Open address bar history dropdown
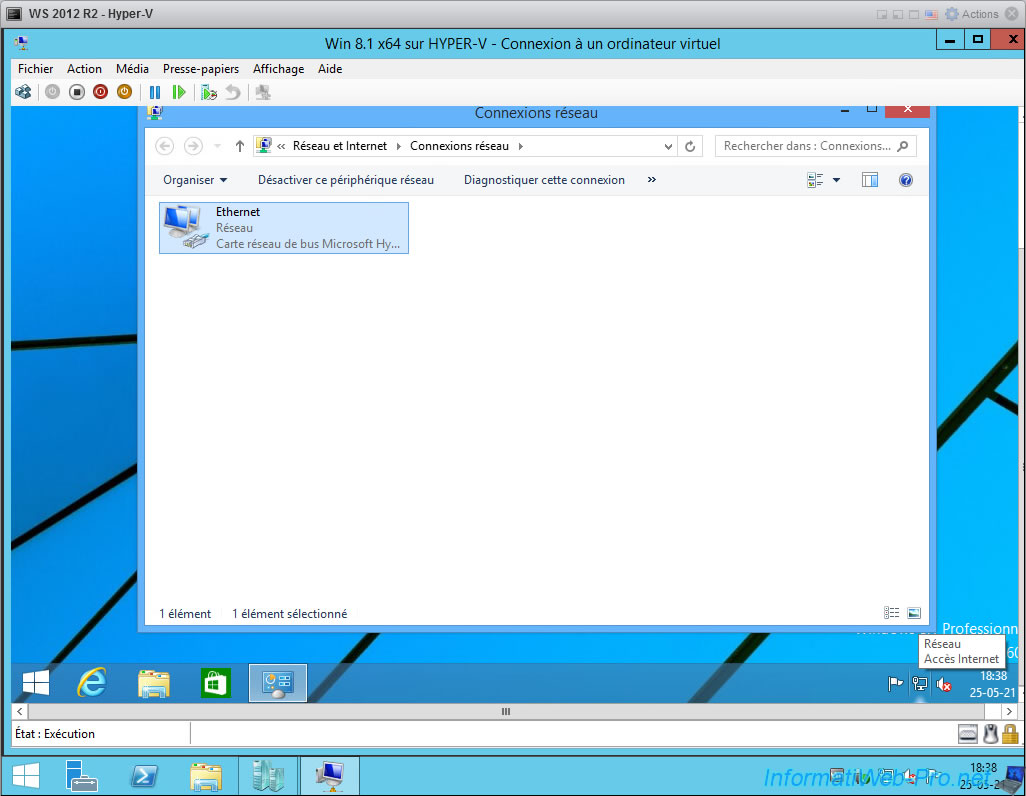The height and width of the screenshot is (796, 1026). (x=668, y=146)
